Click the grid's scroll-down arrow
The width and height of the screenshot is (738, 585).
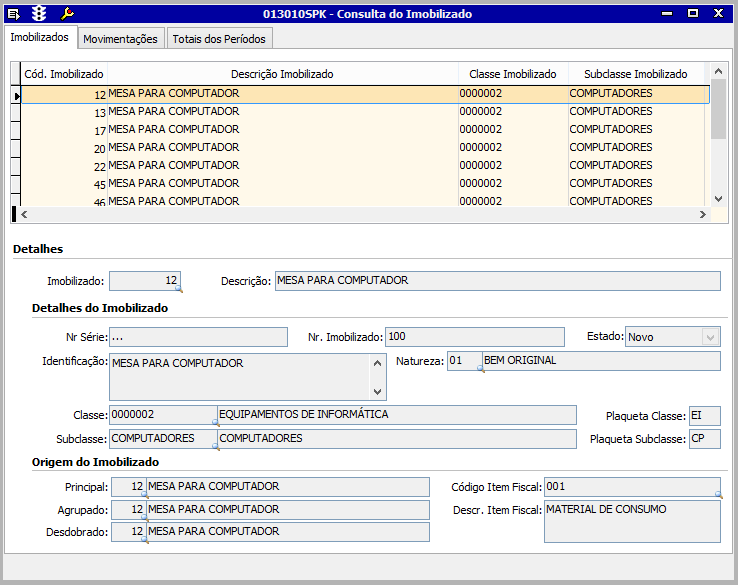click(718, 198)
